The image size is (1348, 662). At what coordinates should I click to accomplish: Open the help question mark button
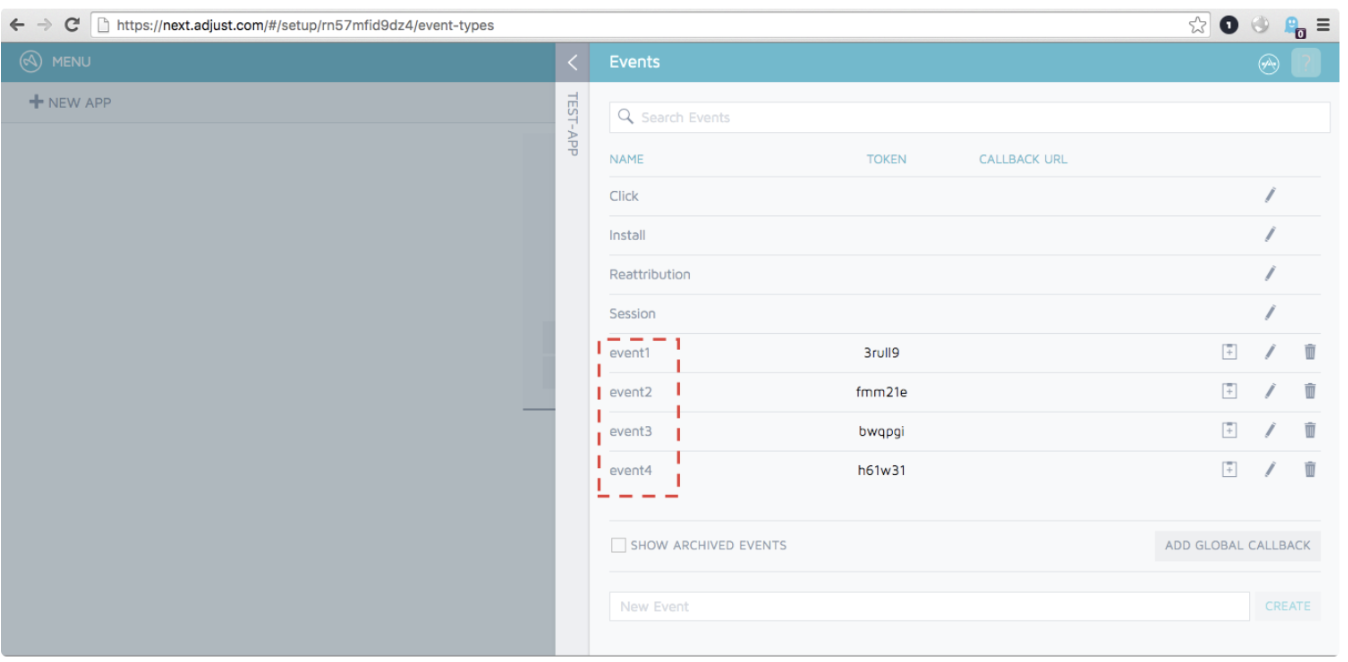coord(1305,63)
